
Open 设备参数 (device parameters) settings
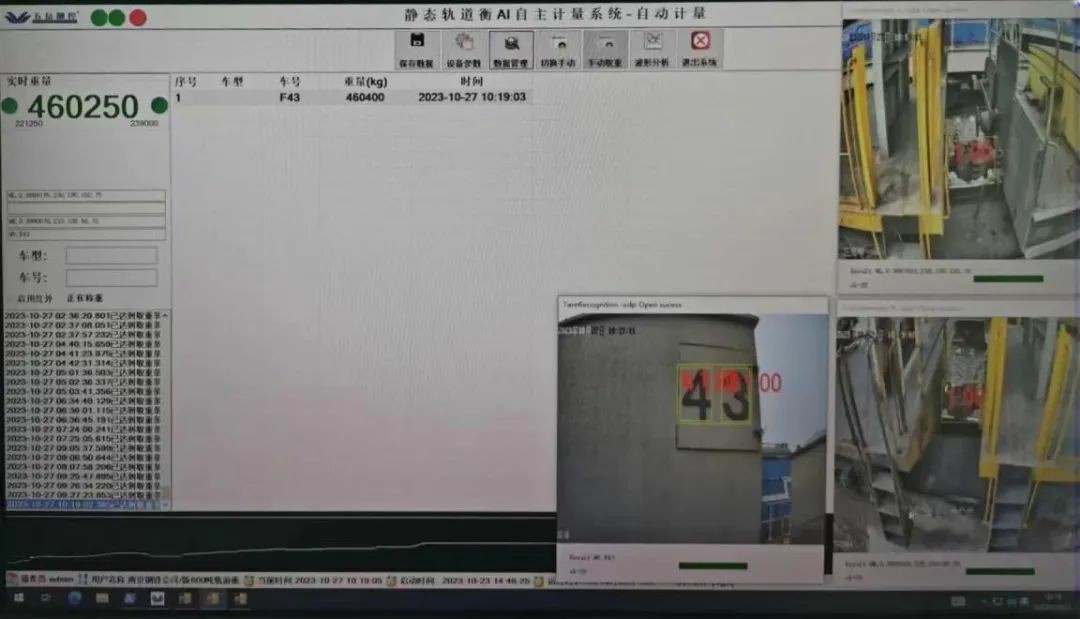point(463,48)
